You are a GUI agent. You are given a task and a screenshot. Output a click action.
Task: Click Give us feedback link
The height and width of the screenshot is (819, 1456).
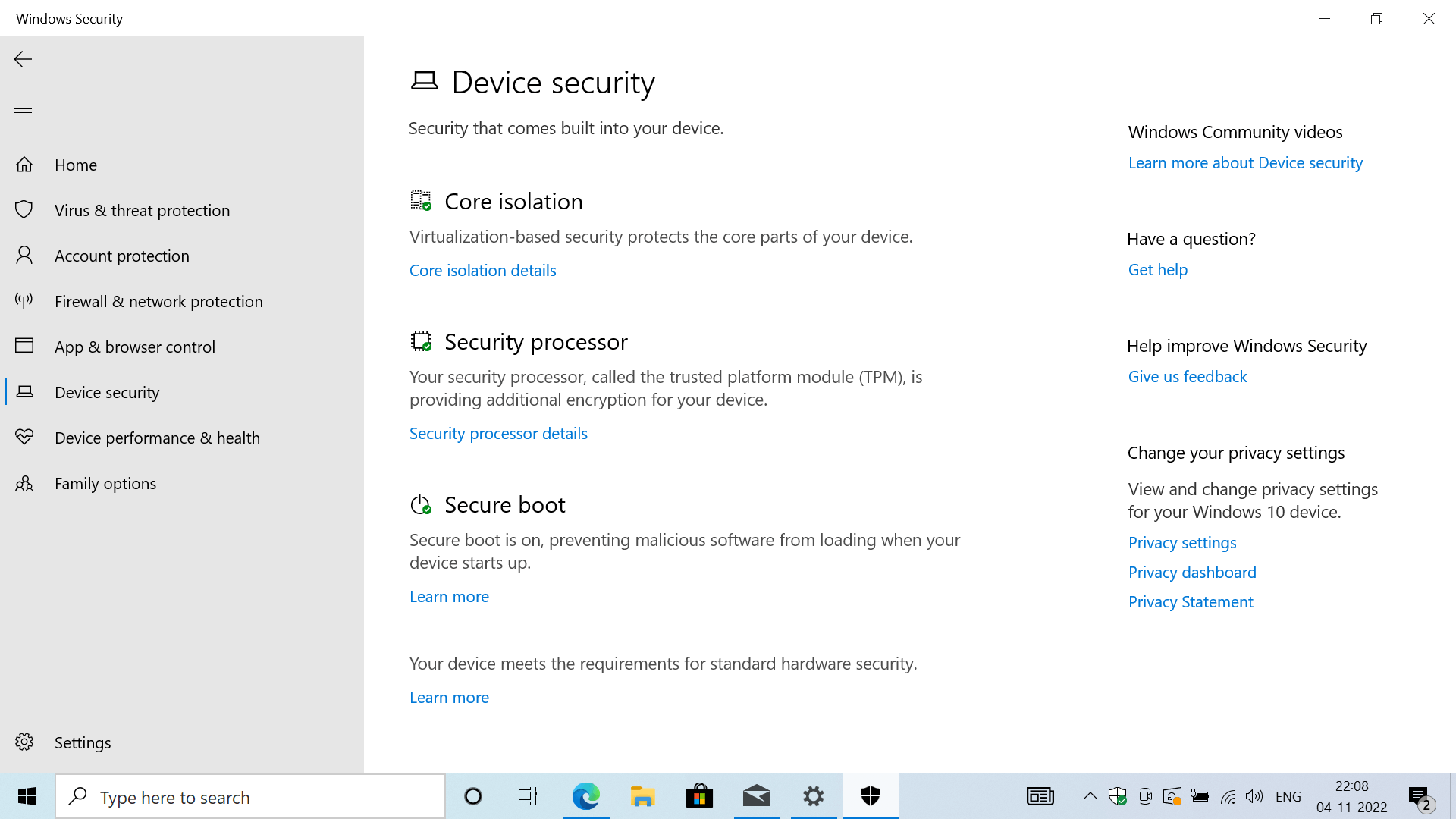tap(1187, 377)
